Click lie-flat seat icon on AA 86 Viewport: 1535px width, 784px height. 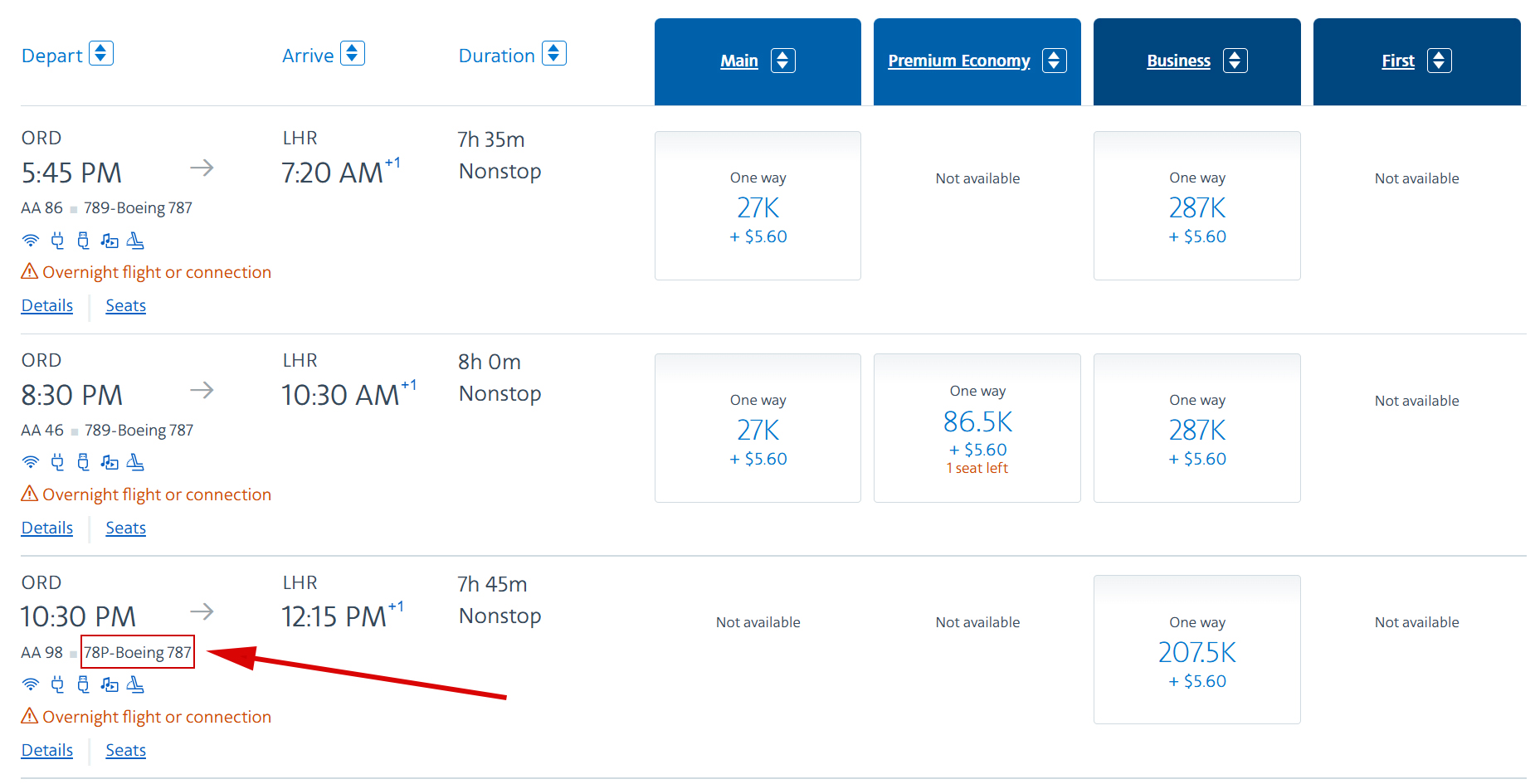click(x=135, y=241)
